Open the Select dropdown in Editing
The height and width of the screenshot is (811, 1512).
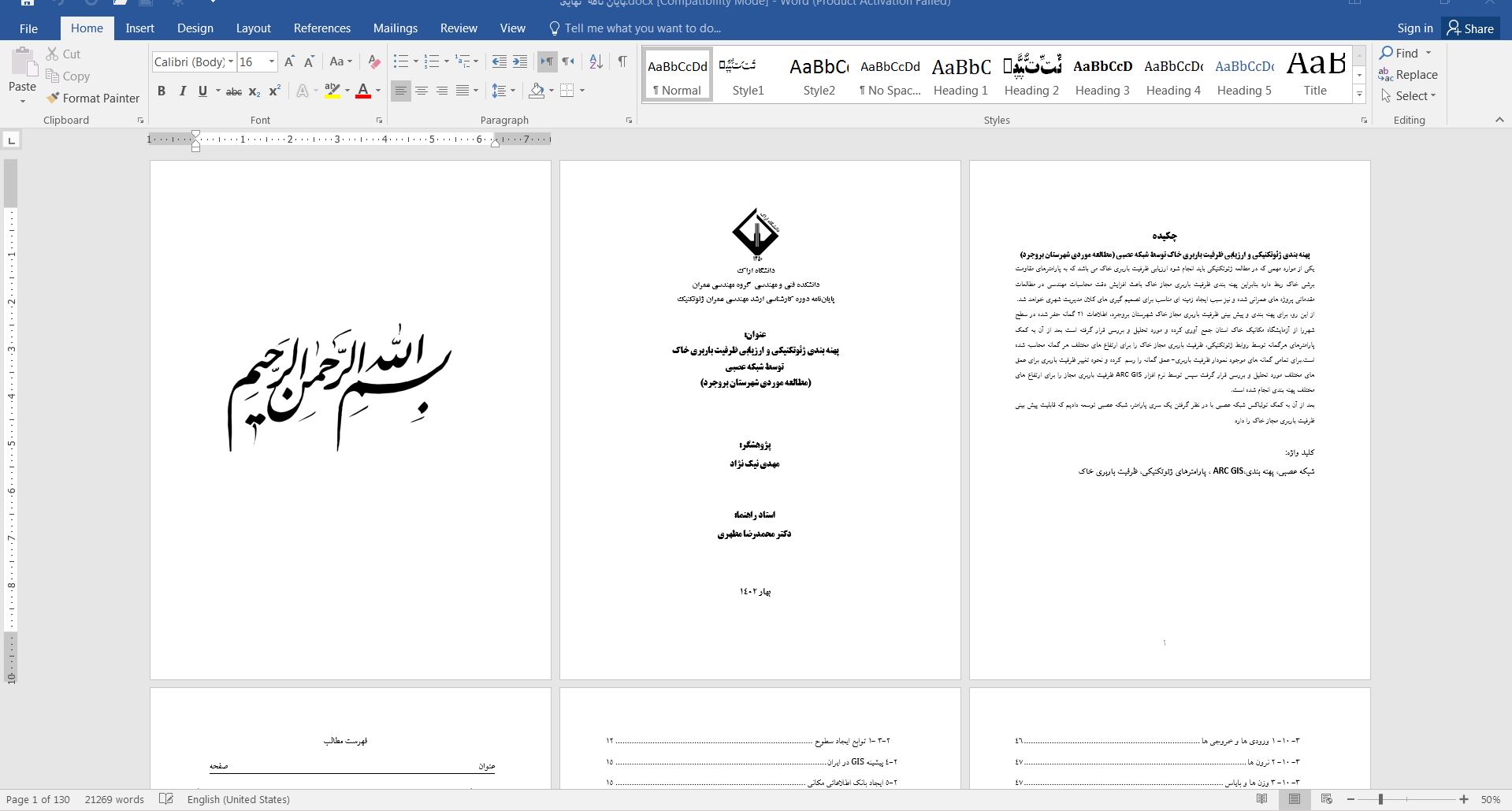tap(1409, 96)
